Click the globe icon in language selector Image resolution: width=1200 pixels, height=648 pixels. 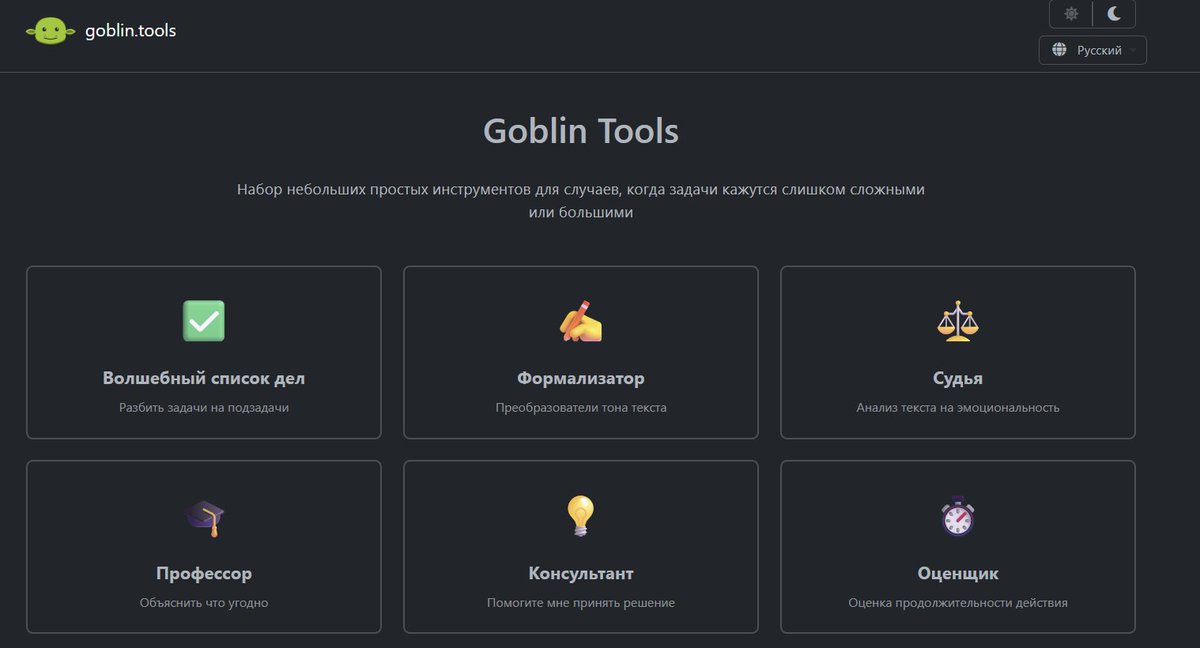point(1060,50)
